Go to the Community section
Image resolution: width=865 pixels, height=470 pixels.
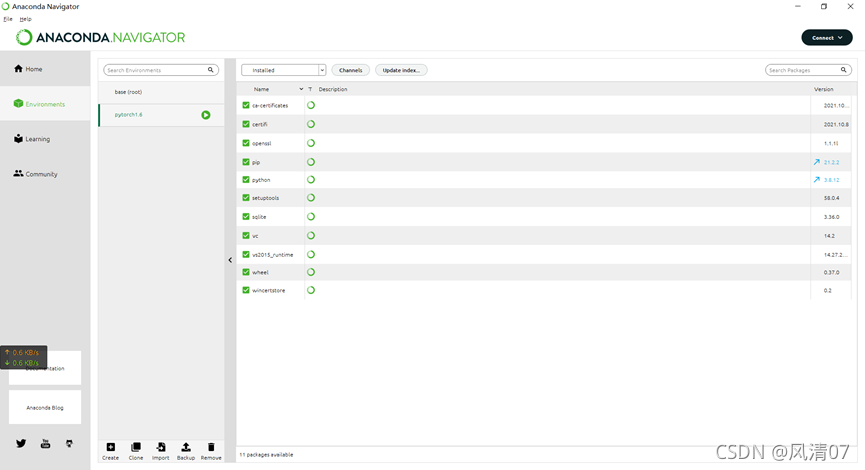[35, 174]
